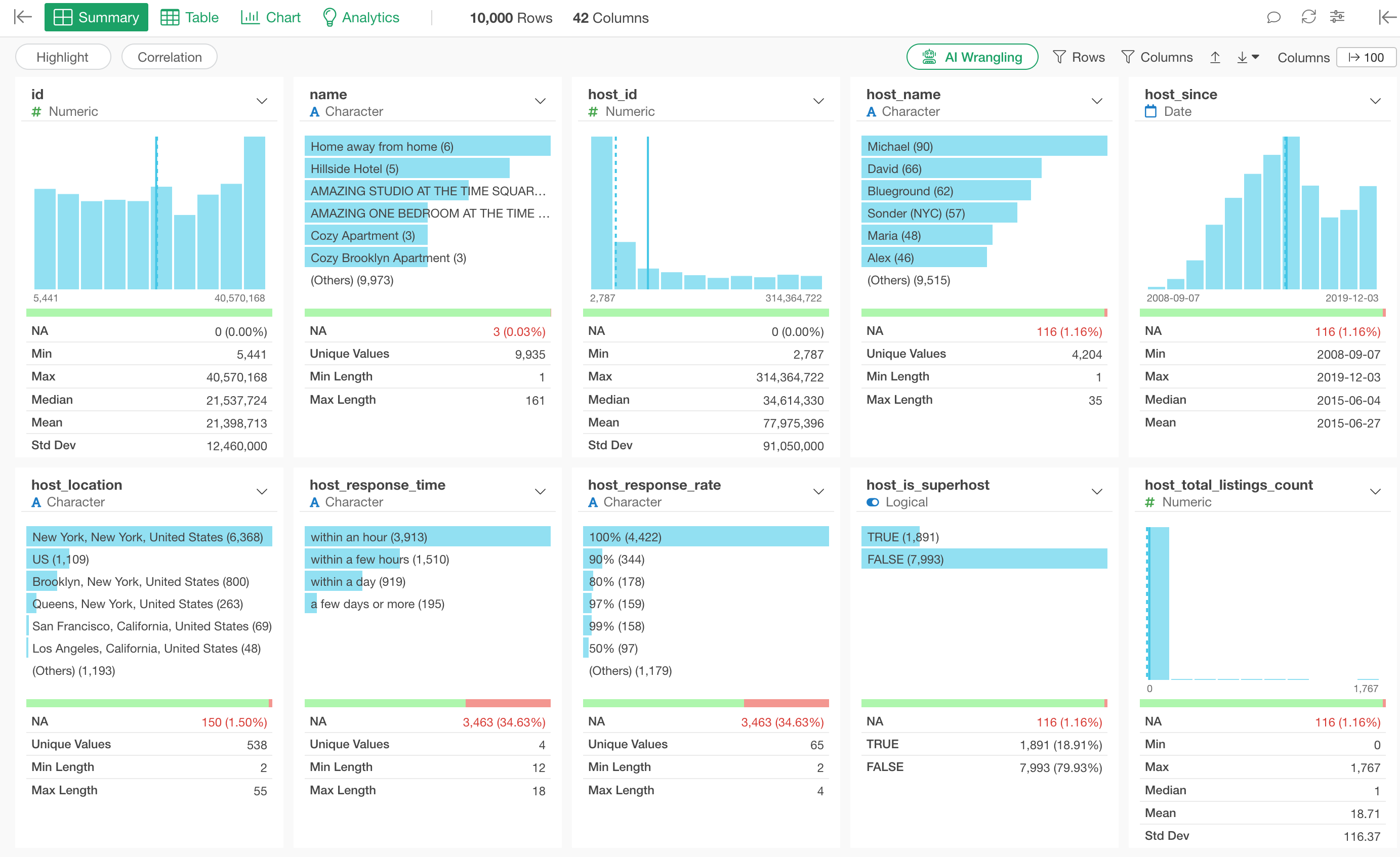Expand the name column dropdown chevron
Image resolution: width=1400 pixels, height=857 pixels.
tap(540, 102)
